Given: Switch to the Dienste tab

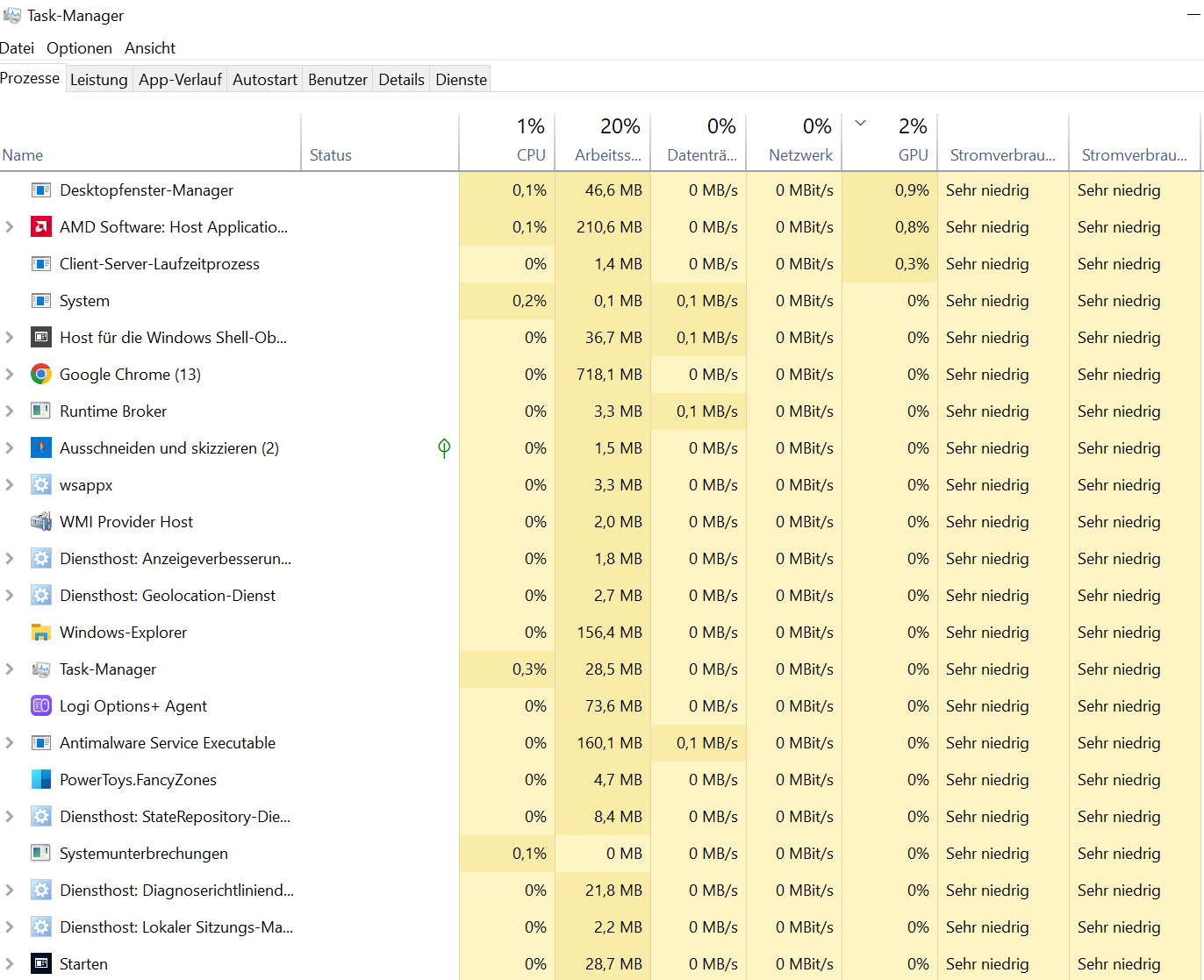Looking at the screenshot, I should (x=460, y=78).
